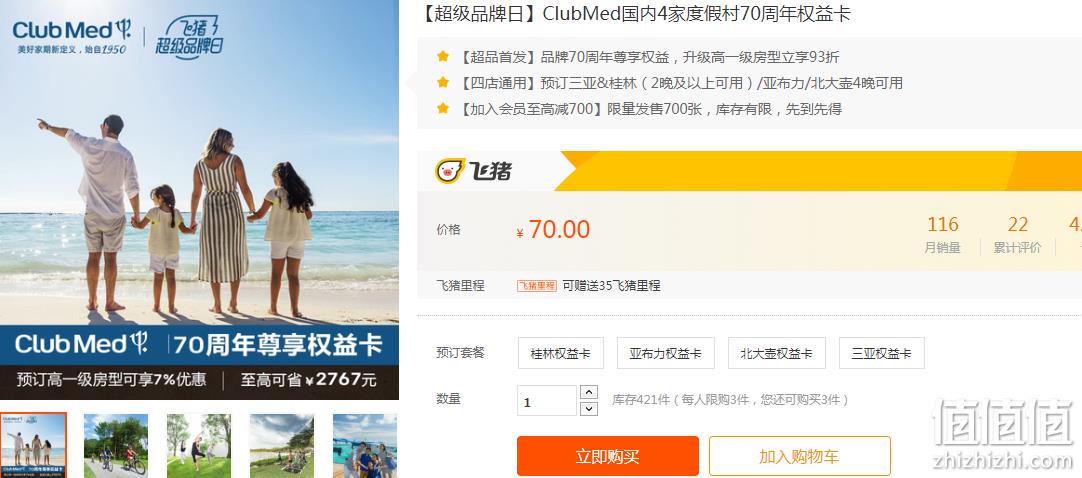Decrease quantity with the down arrow

(x=589, y=408)
